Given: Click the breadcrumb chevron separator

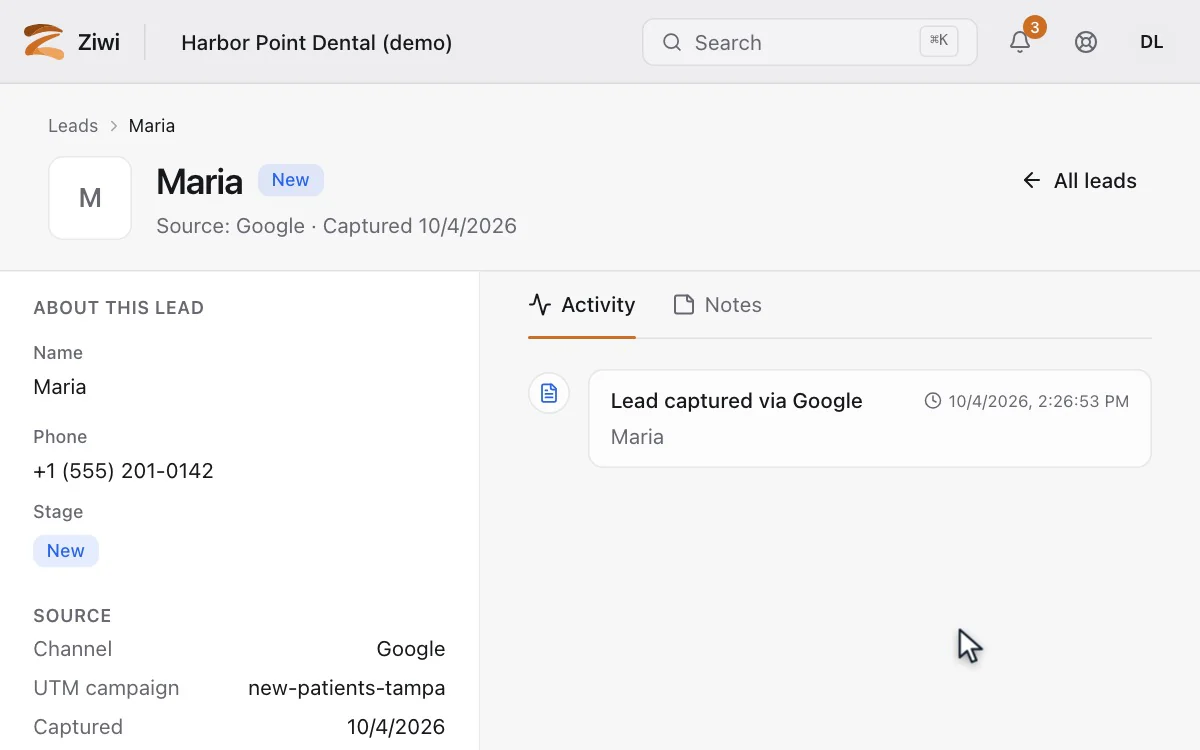Looking at the screenshot, I should pos(114,126).
